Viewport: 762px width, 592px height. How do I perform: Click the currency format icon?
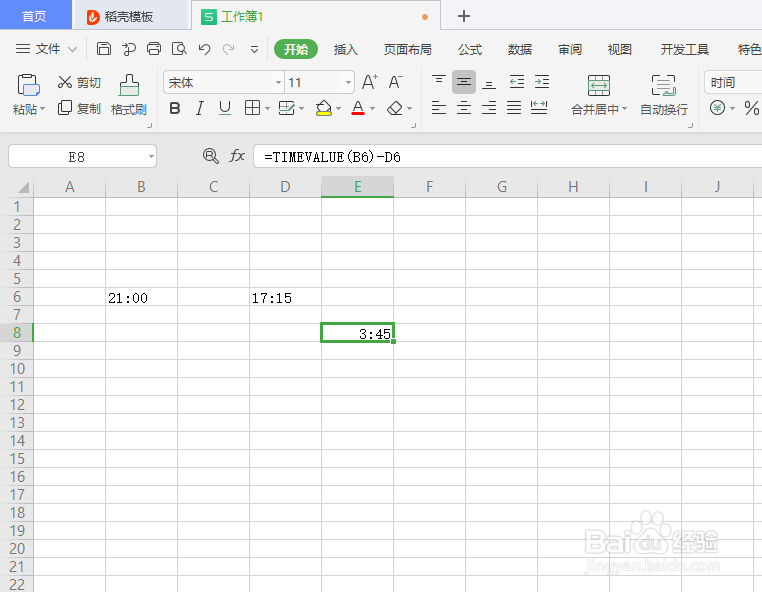(717, 107)
